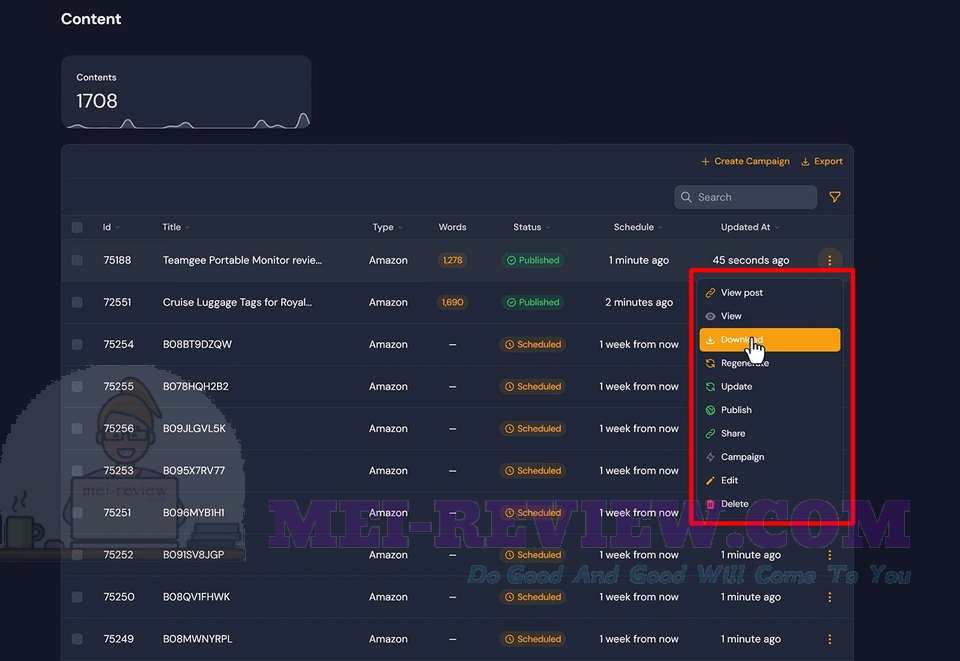
Task: Click the Create Campaign button
Action: (745, 162)
